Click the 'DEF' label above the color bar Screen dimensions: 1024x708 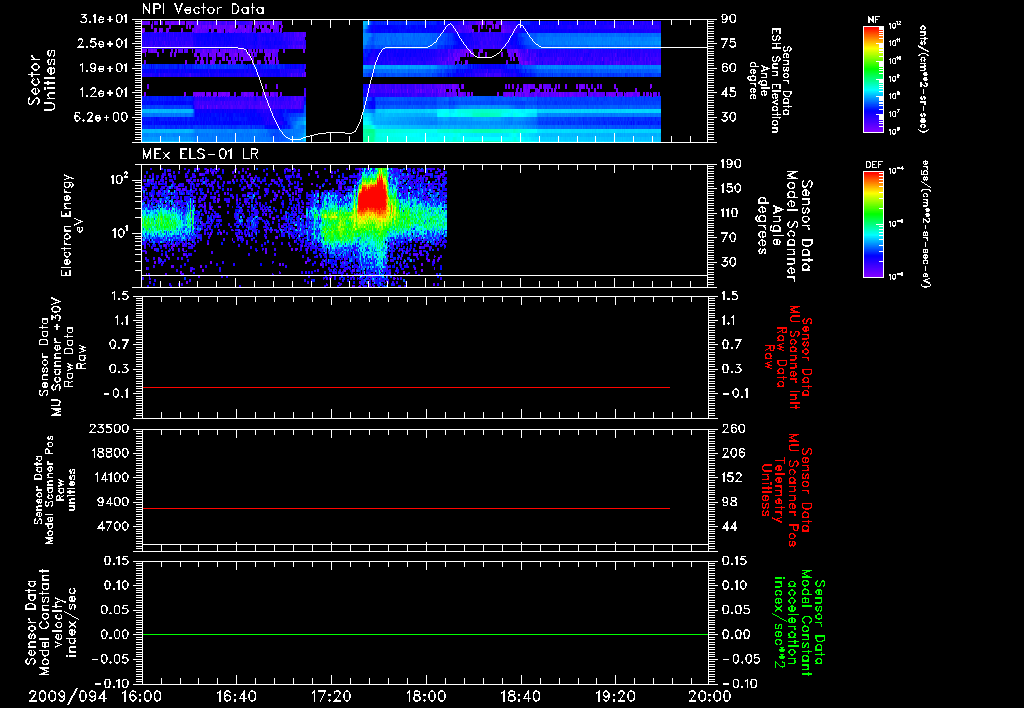click(x=874, y=165)
